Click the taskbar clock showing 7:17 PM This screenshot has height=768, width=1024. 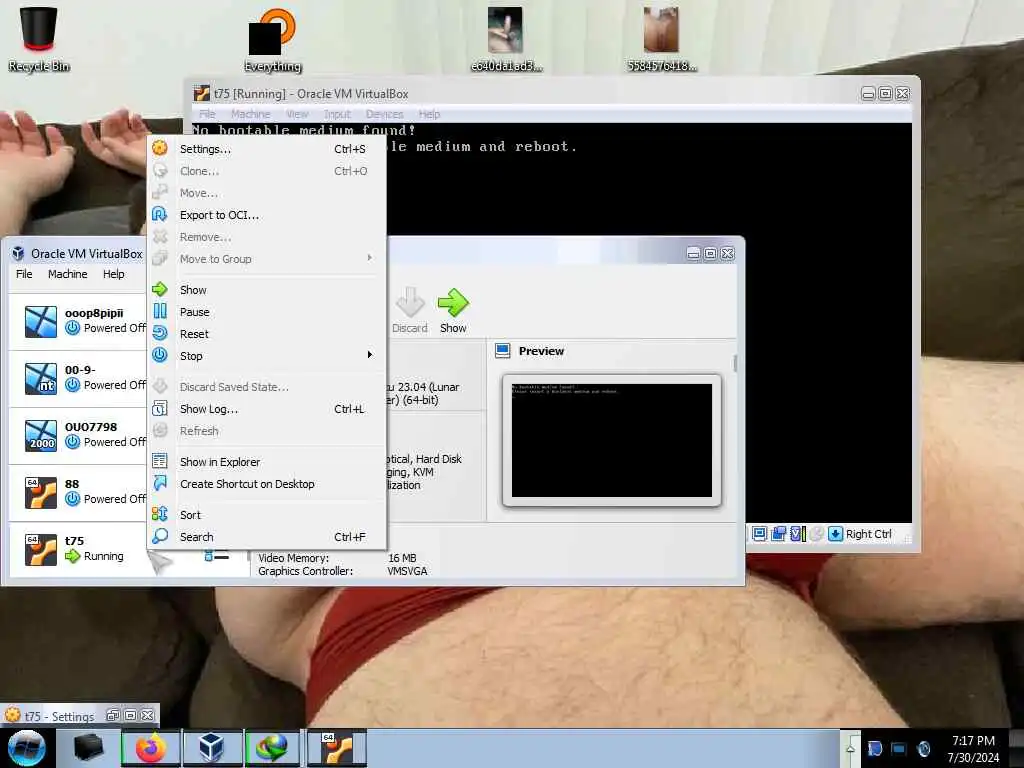tap(973, 749)
